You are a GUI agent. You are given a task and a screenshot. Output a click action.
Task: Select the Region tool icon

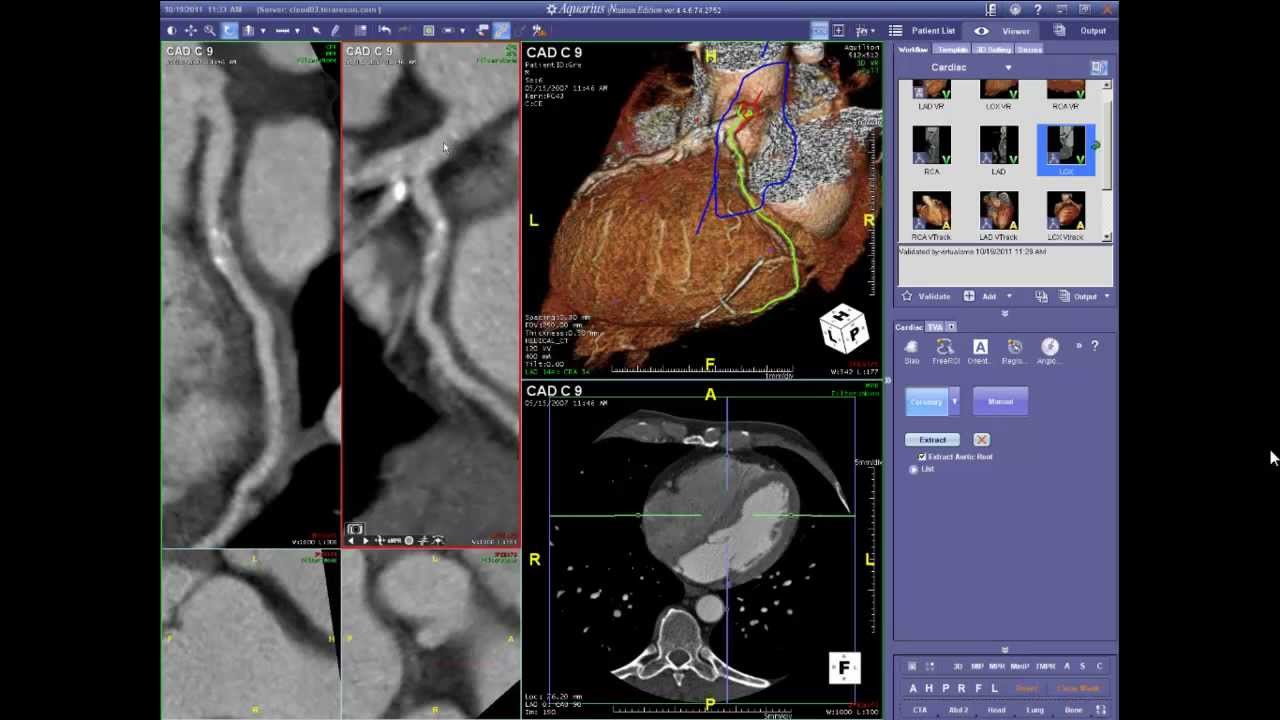tap(1014, 351)
